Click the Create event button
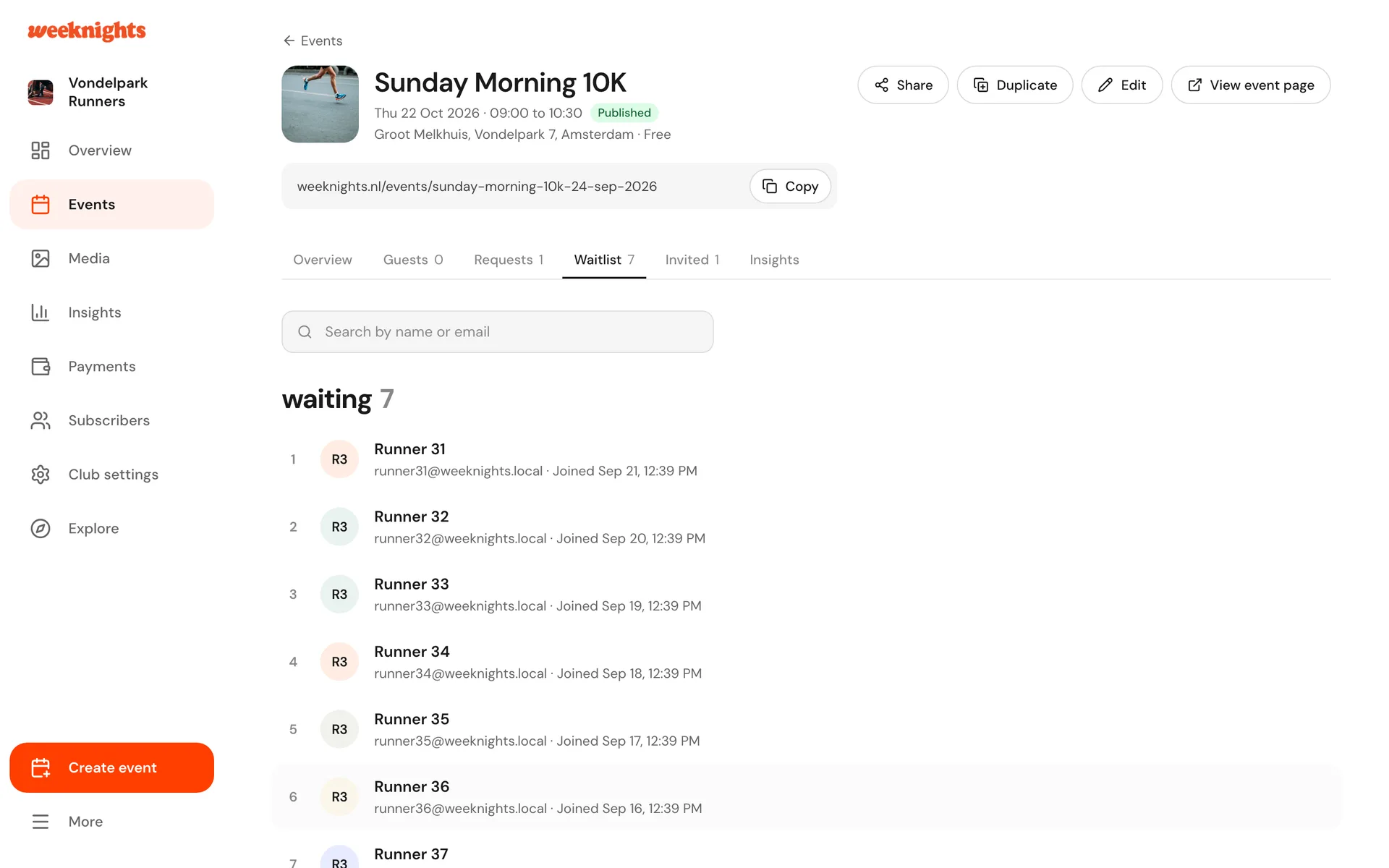1389x868 pixels. point(111,767)
